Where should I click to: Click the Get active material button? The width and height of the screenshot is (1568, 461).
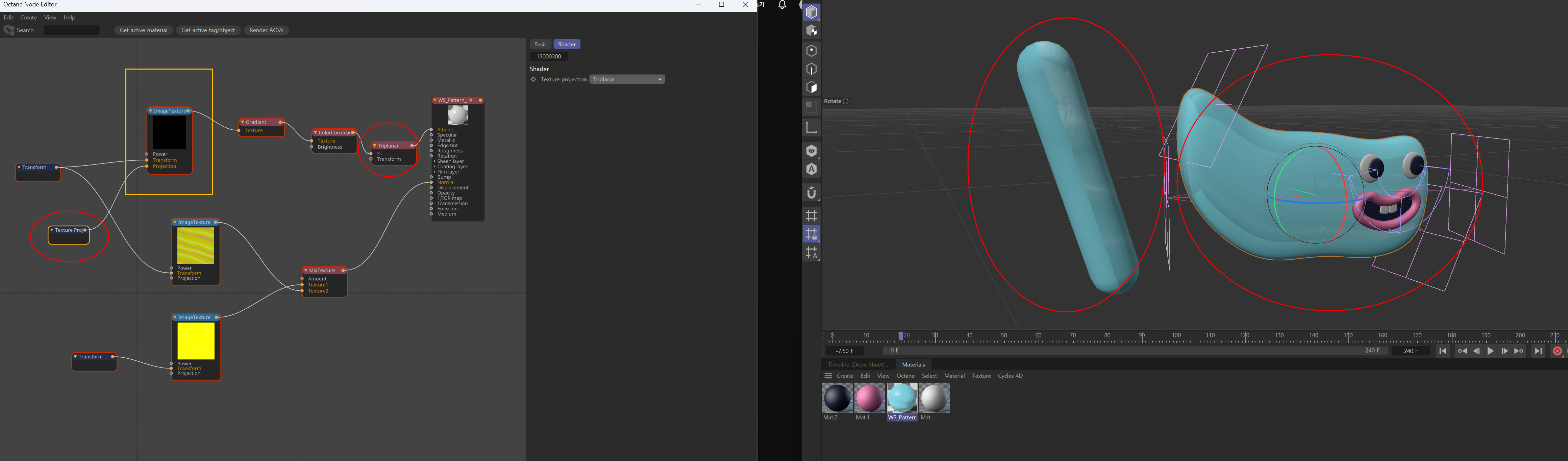143,30
